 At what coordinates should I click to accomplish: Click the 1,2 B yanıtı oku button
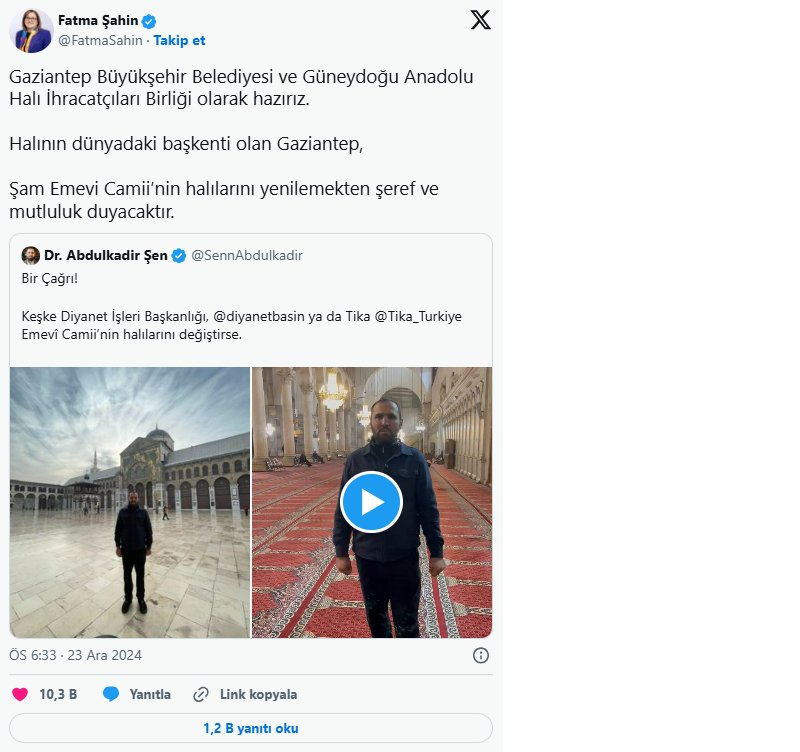click(250, 728)
